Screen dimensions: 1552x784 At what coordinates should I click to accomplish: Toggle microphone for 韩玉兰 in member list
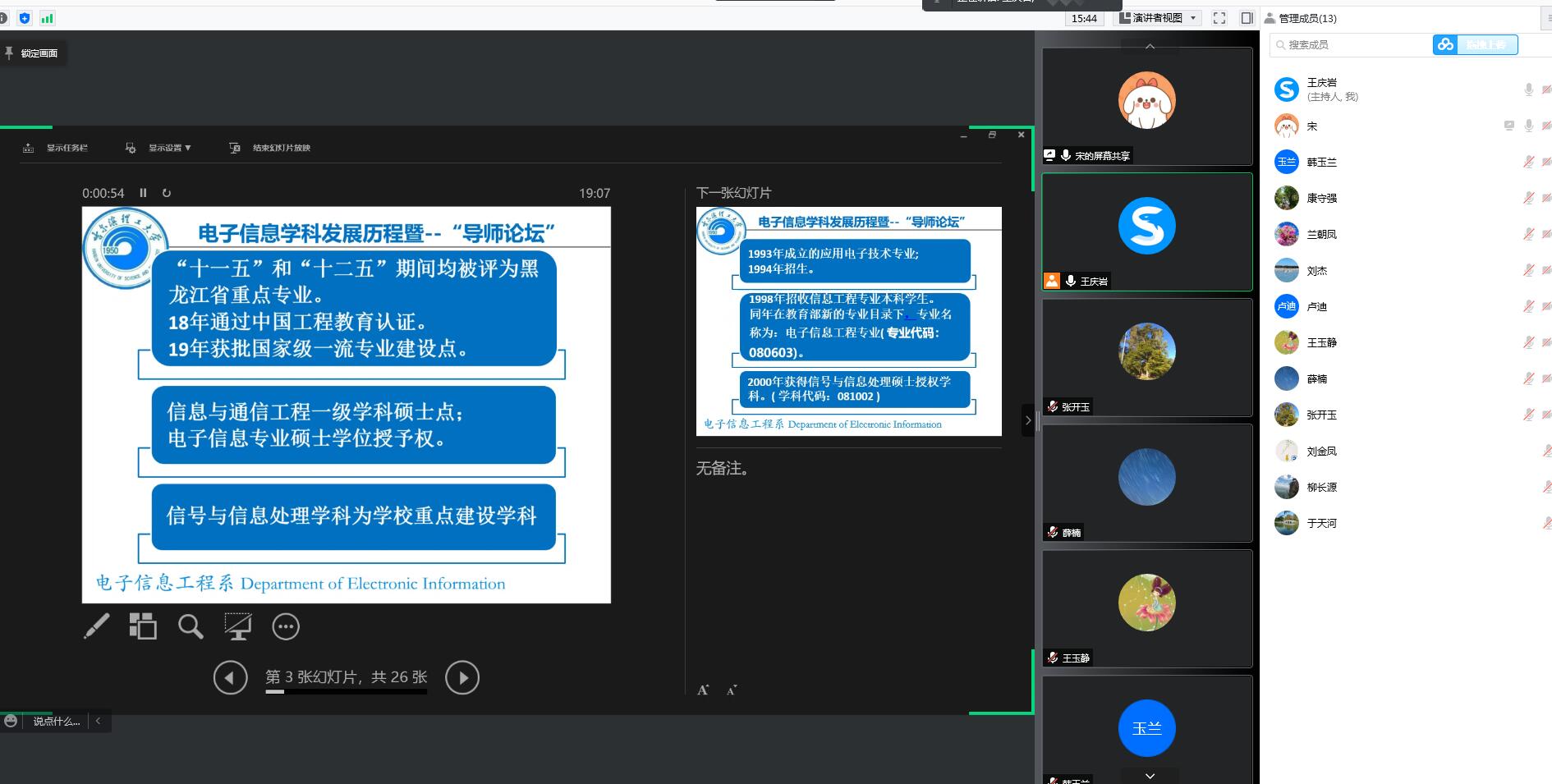pyautogui.click(x=1528, y=163)
